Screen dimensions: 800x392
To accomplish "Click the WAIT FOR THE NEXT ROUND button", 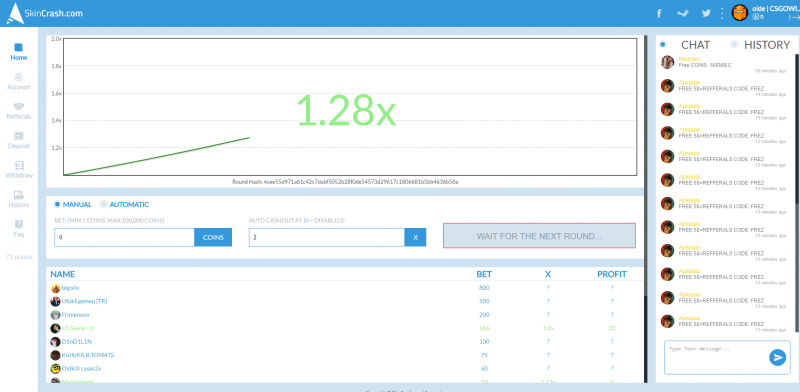I will (x=539, y=236).
